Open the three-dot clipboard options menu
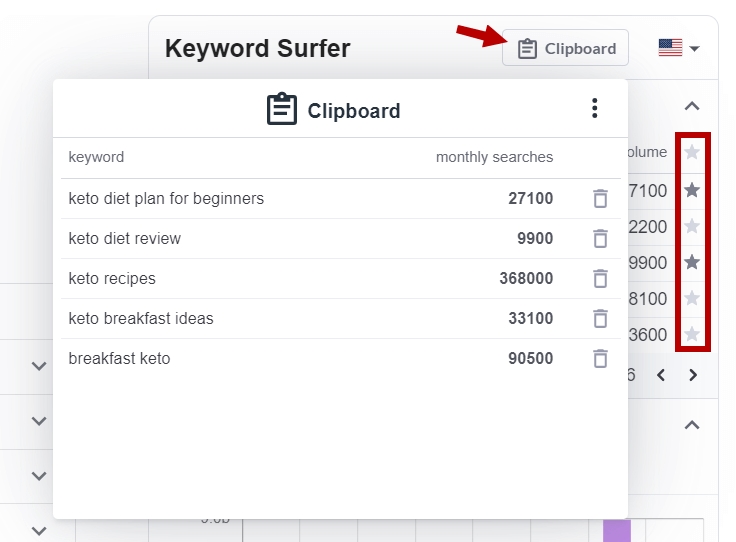 [x=595, y=109]
